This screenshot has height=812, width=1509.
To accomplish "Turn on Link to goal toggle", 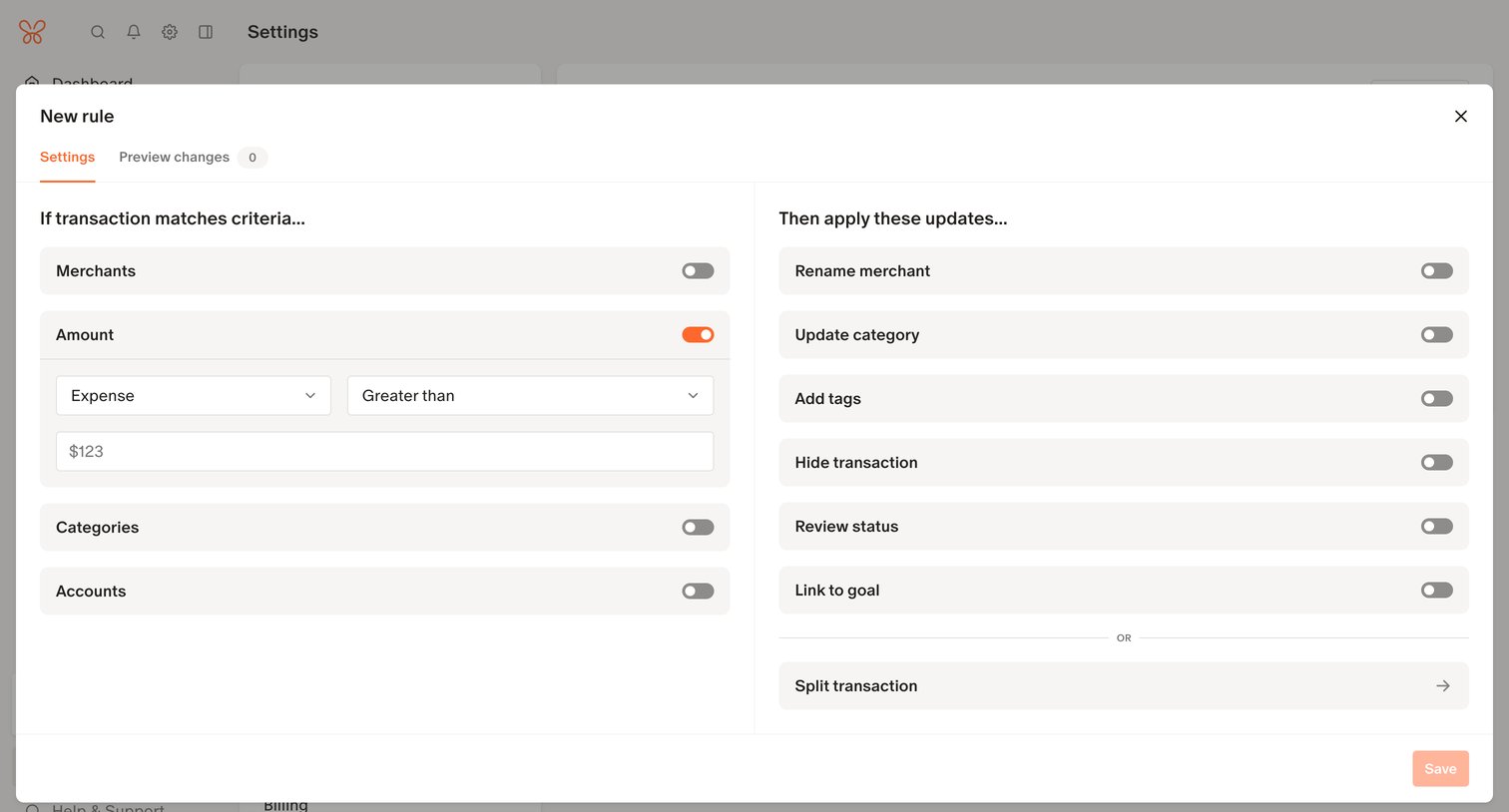I will [x=1437, y=591].
